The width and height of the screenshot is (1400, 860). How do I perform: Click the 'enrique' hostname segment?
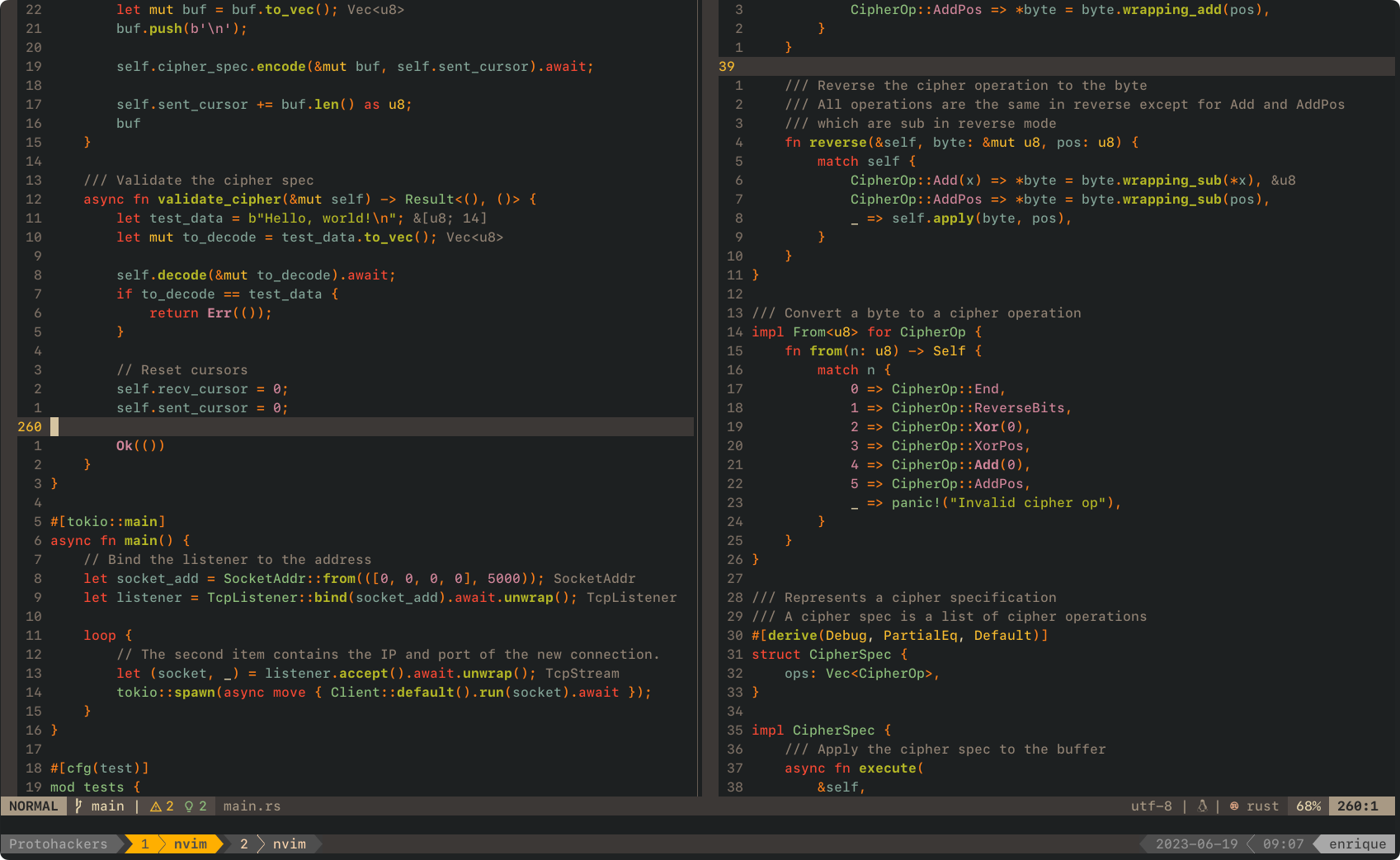coord(1358,844)
